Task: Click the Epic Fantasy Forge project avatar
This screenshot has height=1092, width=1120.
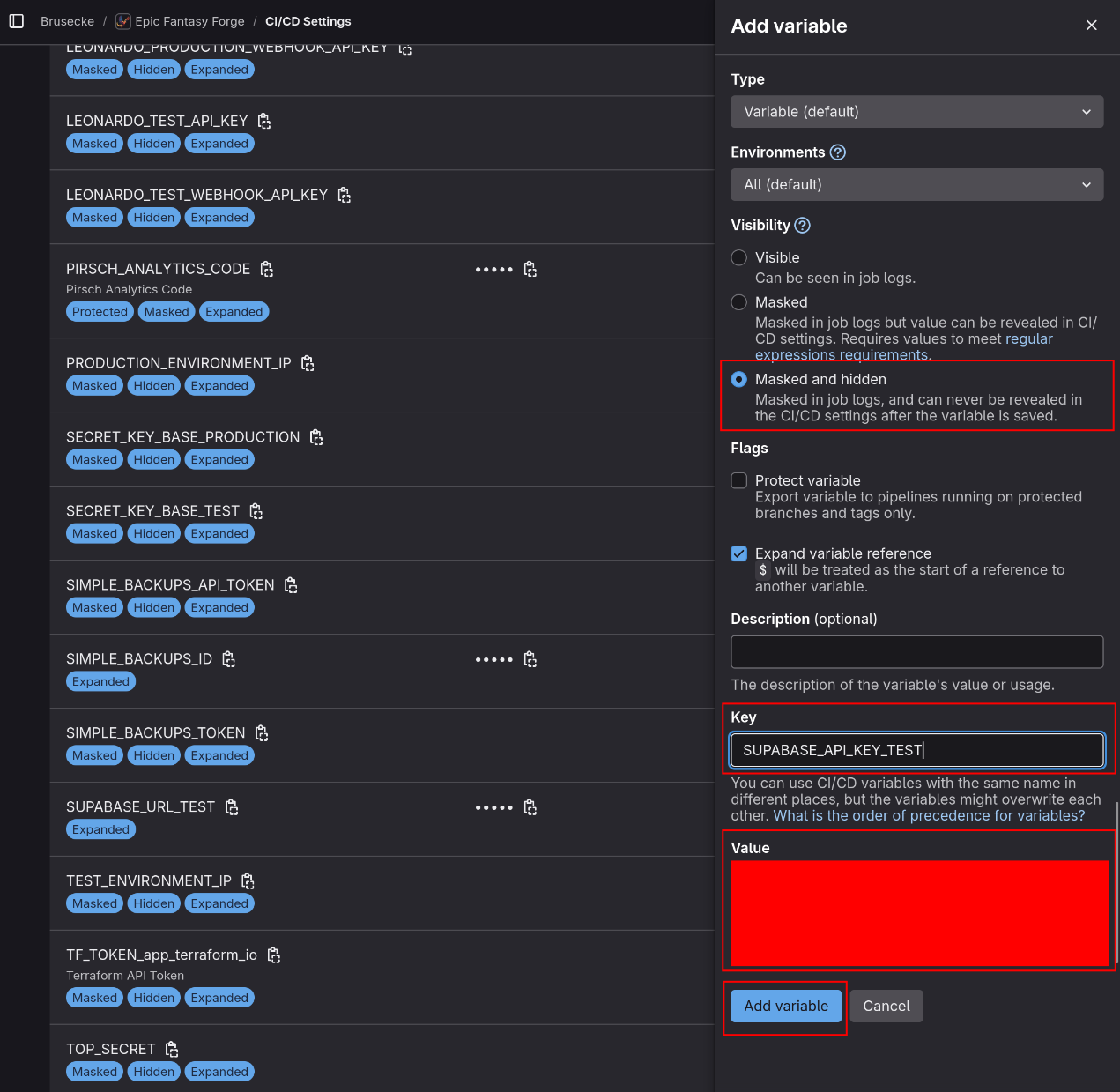Action: [122, 20]
